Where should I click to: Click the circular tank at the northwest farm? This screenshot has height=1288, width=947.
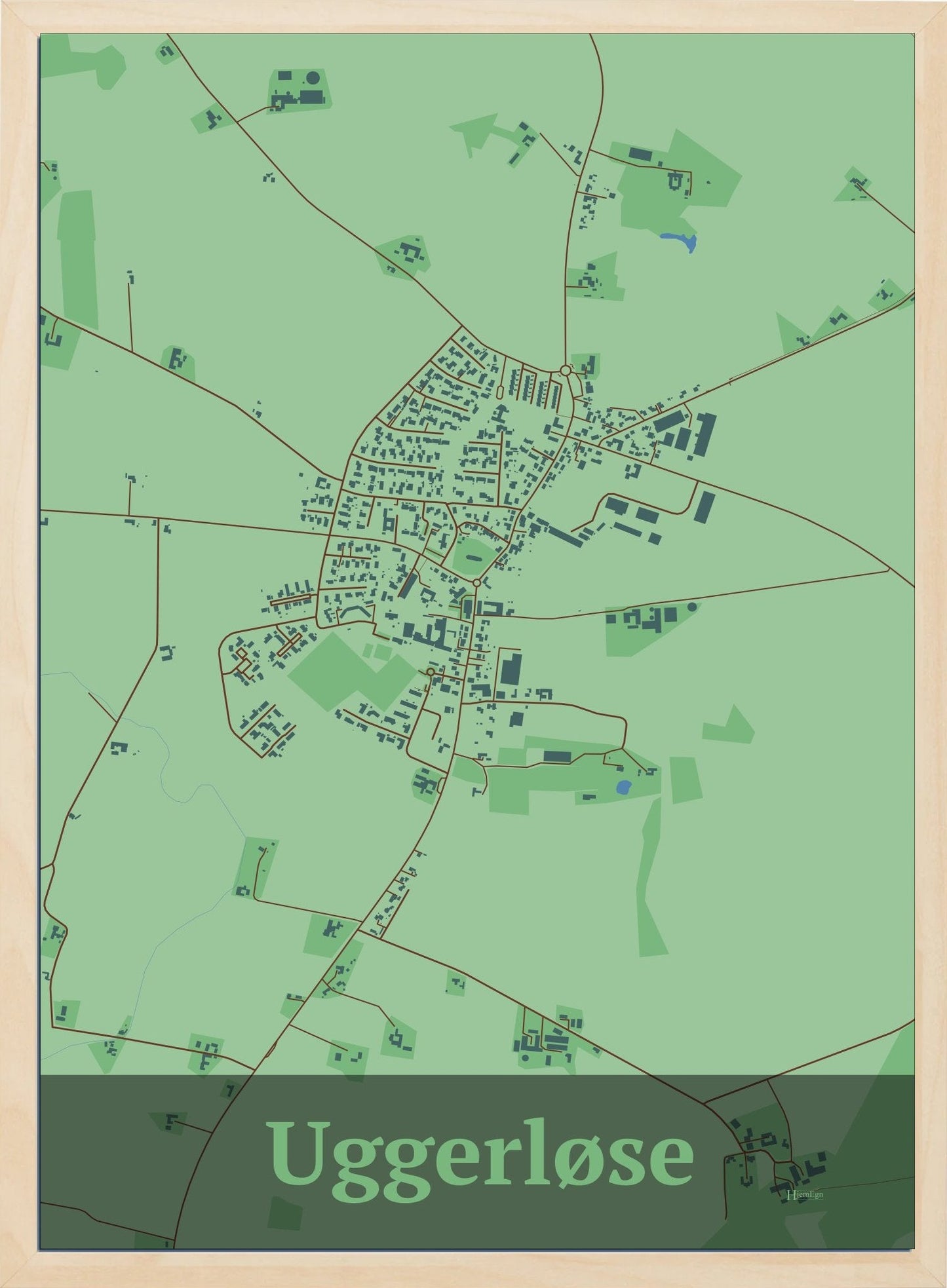313,77
